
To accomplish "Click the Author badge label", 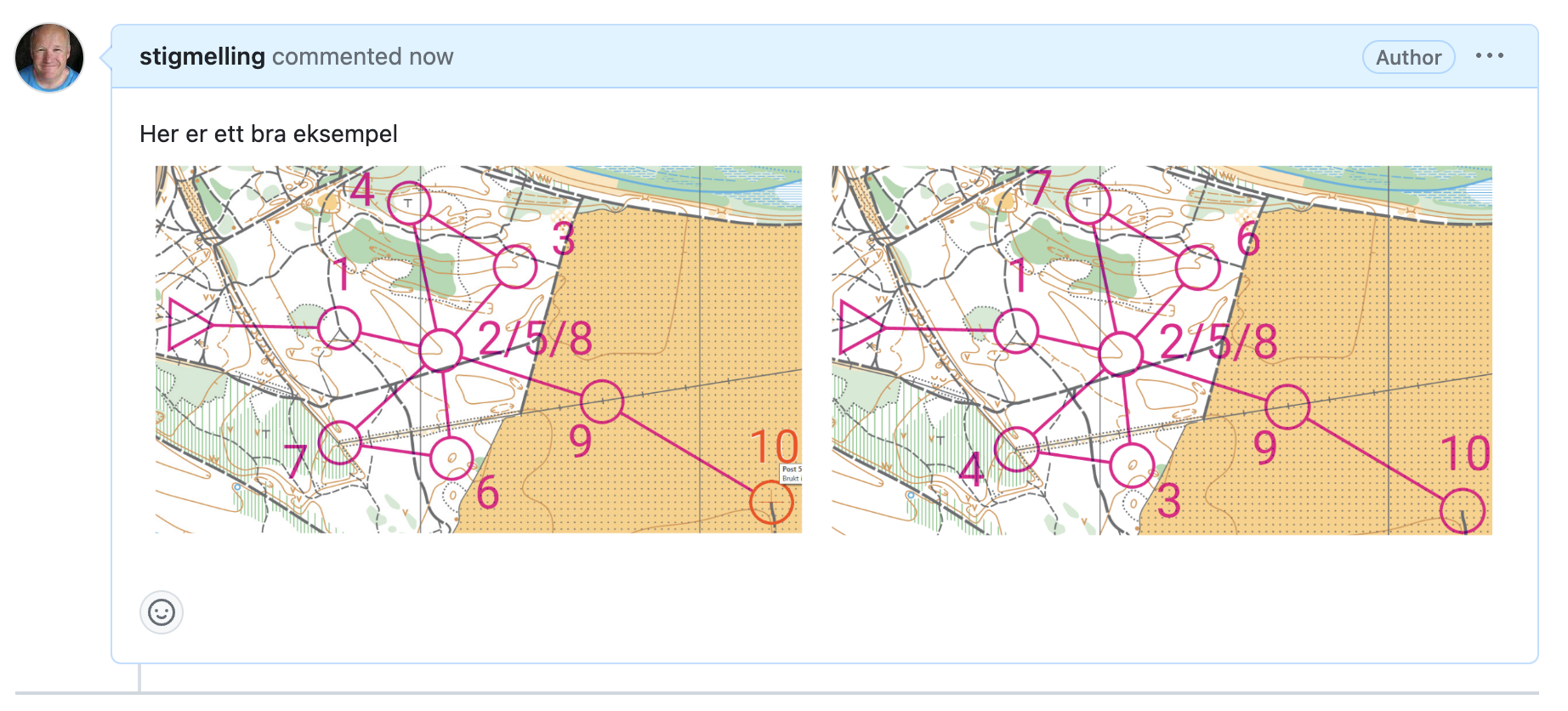I will click(1408, 58).
